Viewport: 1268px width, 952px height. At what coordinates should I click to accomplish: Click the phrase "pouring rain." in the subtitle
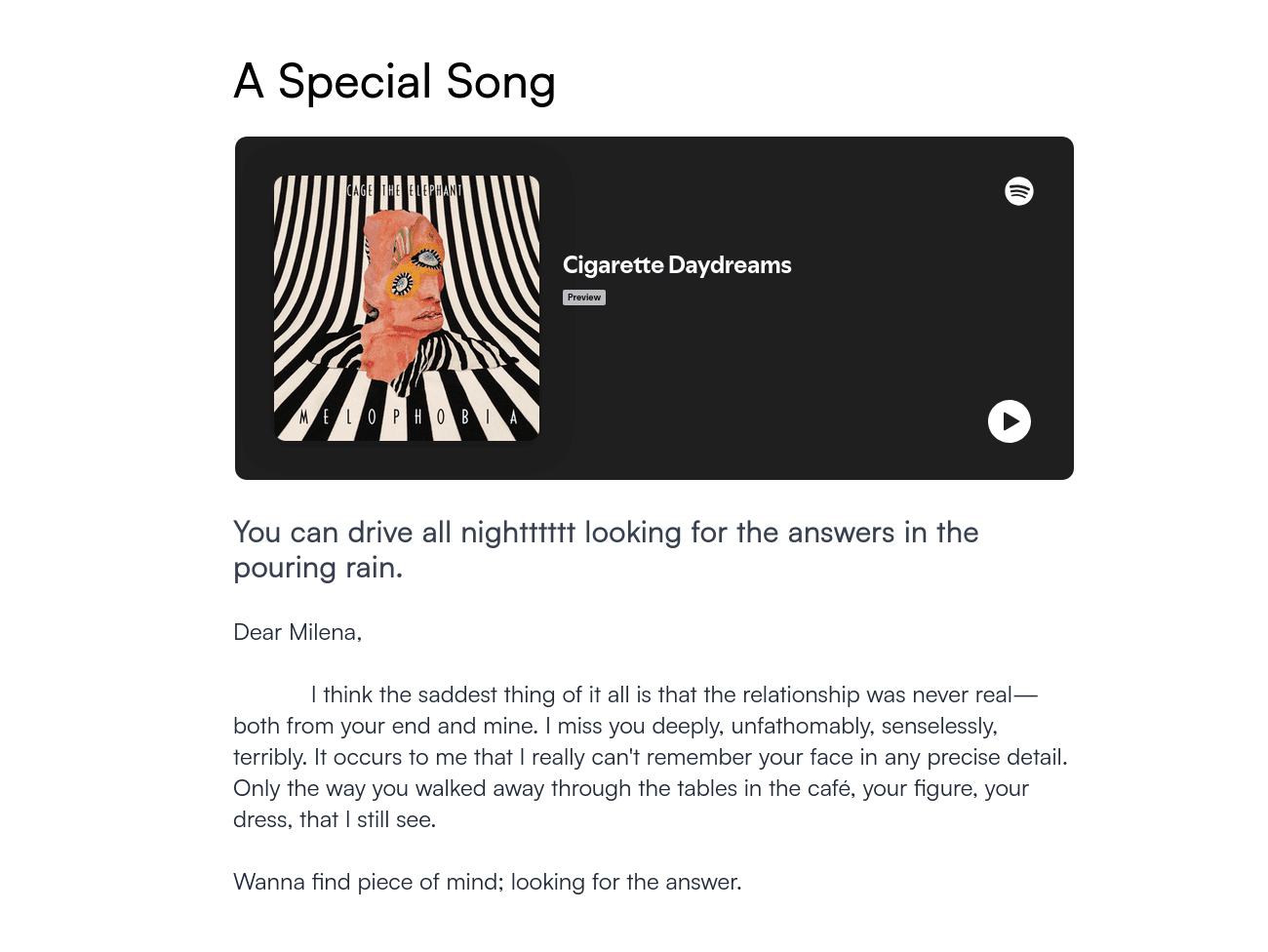[x=318, y=568]
